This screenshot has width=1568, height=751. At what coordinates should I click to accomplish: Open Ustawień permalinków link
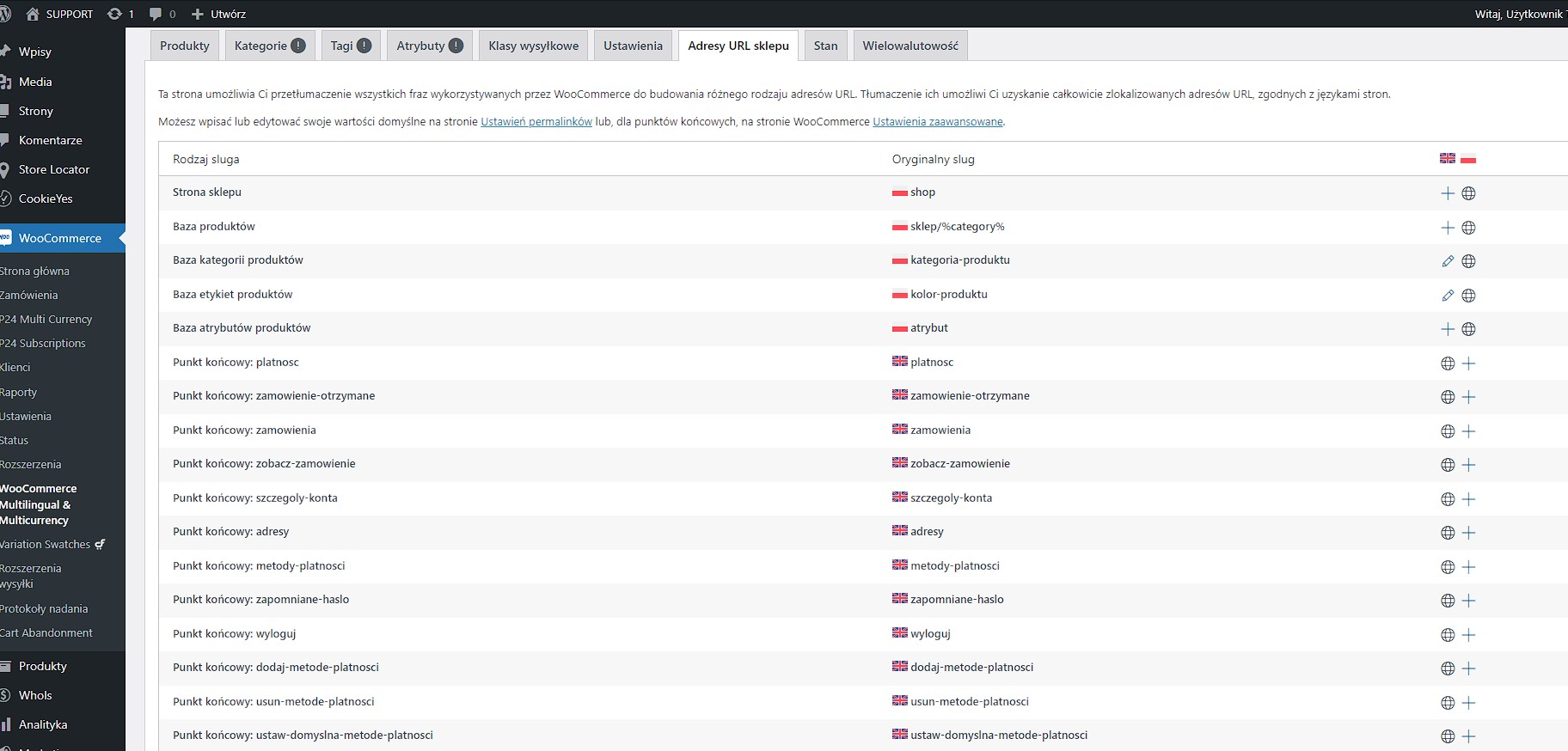pos(536,121)
